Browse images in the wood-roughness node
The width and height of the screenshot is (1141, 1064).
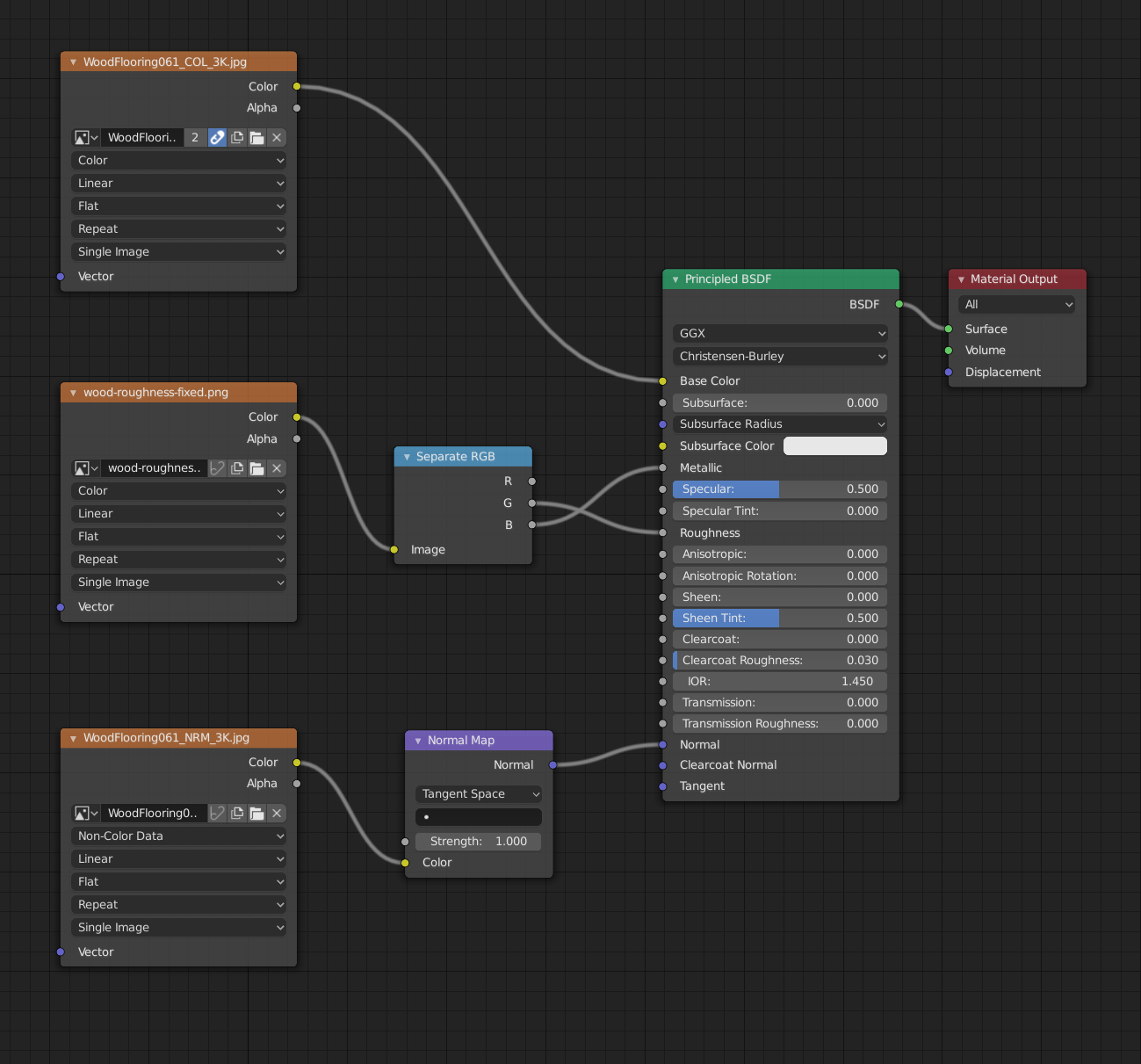point(86,468)
